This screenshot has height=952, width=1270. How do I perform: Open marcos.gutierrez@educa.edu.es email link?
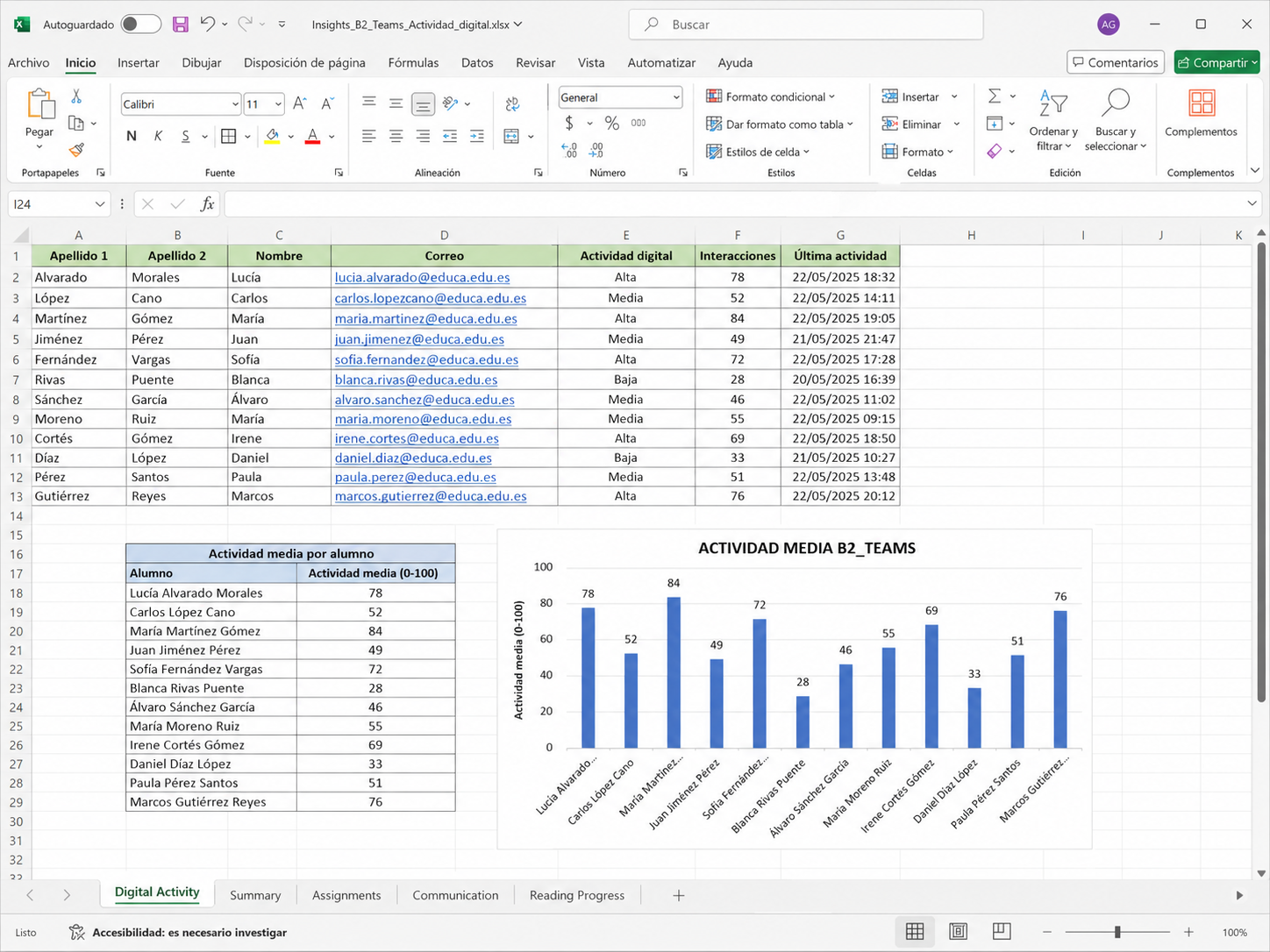click(431, 496)
